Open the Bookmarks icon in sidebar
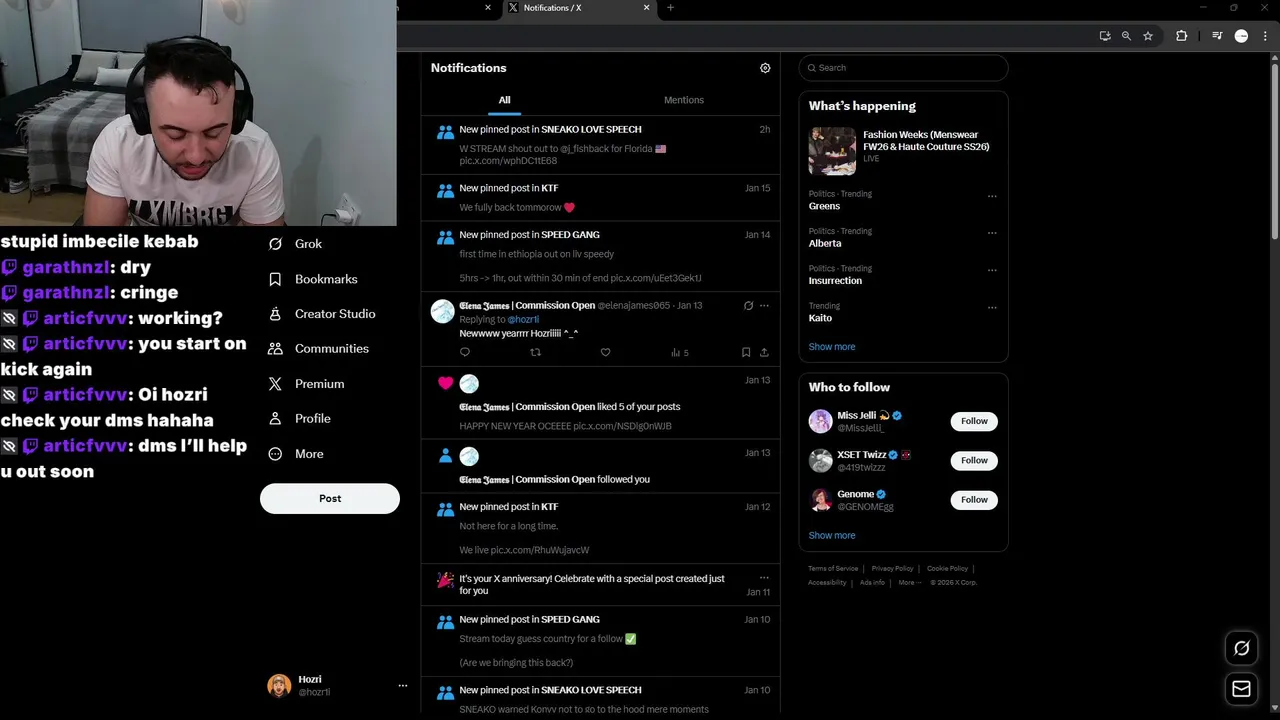Viewport: 1280px width, 720px height. click(x=276, y=279)
